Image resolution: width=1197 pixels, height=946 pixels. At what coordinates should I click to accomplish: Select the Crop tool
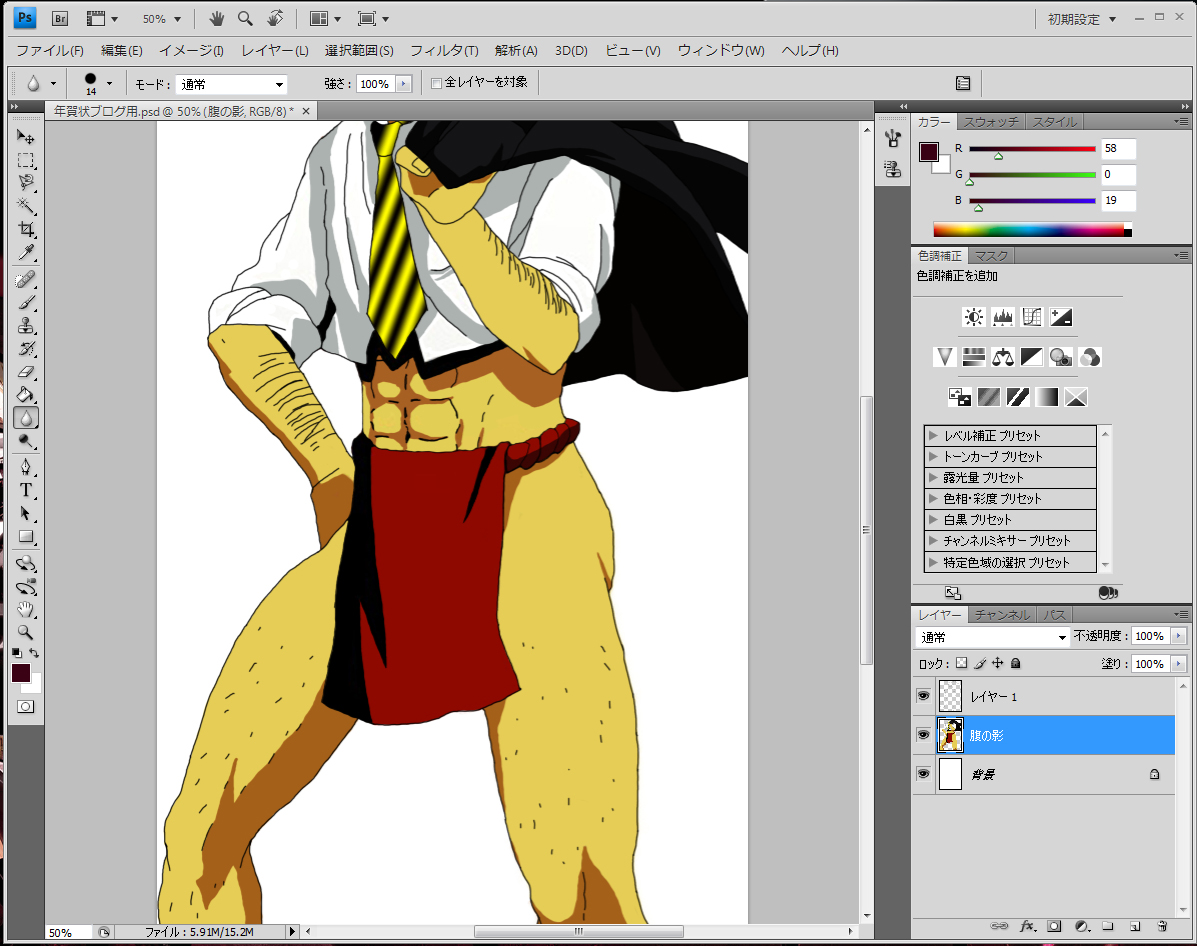point(26,229)
